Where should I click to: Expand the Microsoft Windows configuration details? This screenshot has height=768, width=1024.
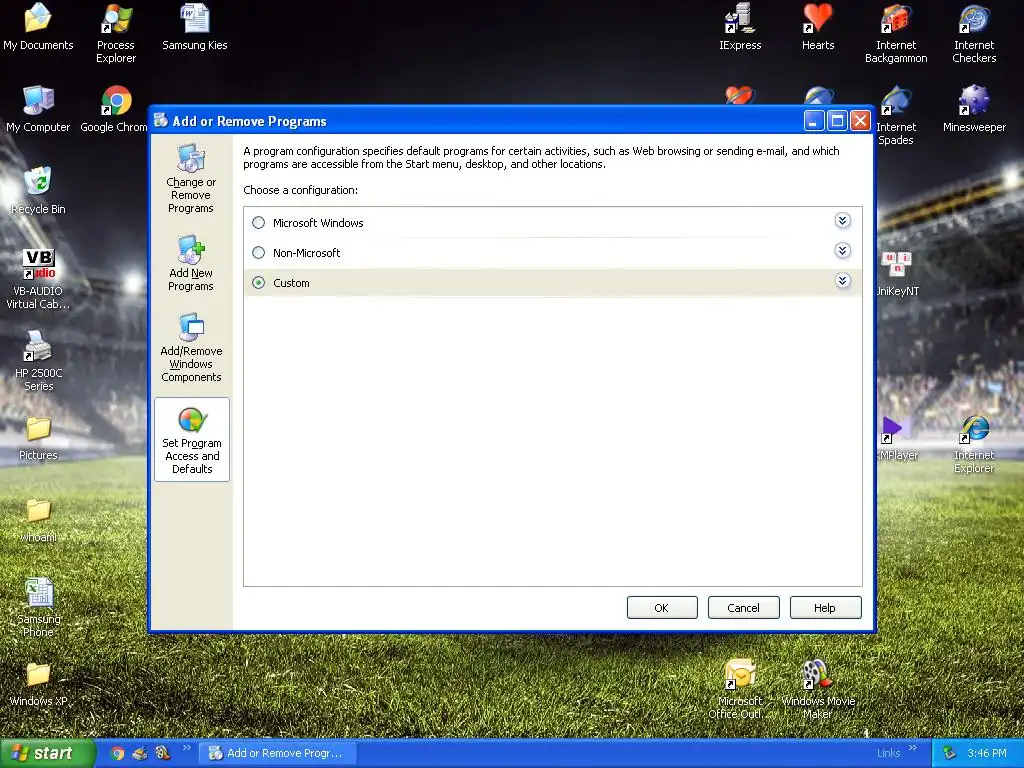point(842,221)
